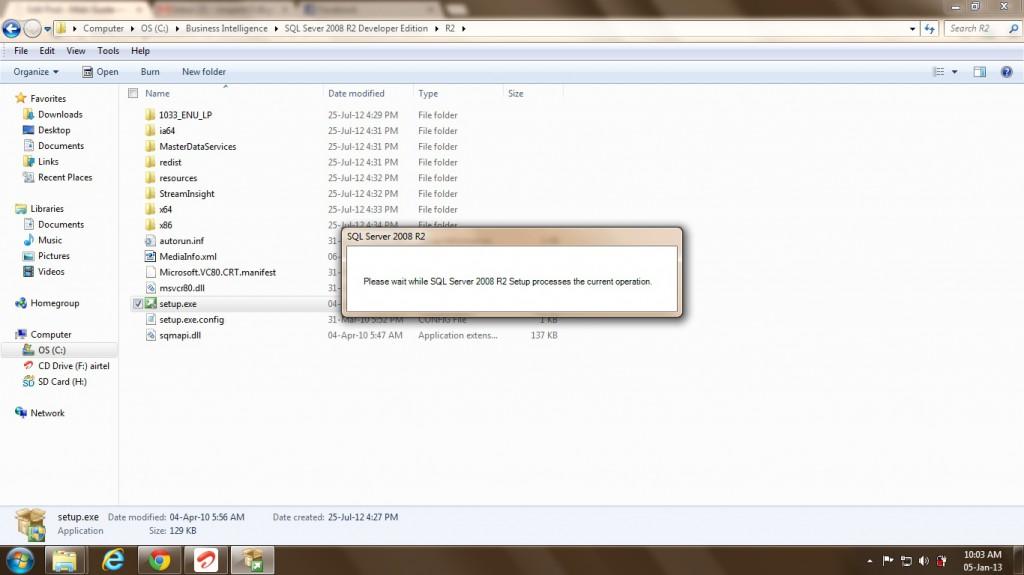Click Business Intelligence breadcrumb segment
Image resolution: width=1024 pixels, height=575 pixels.
pyautogui.click(x=227, y=29)
